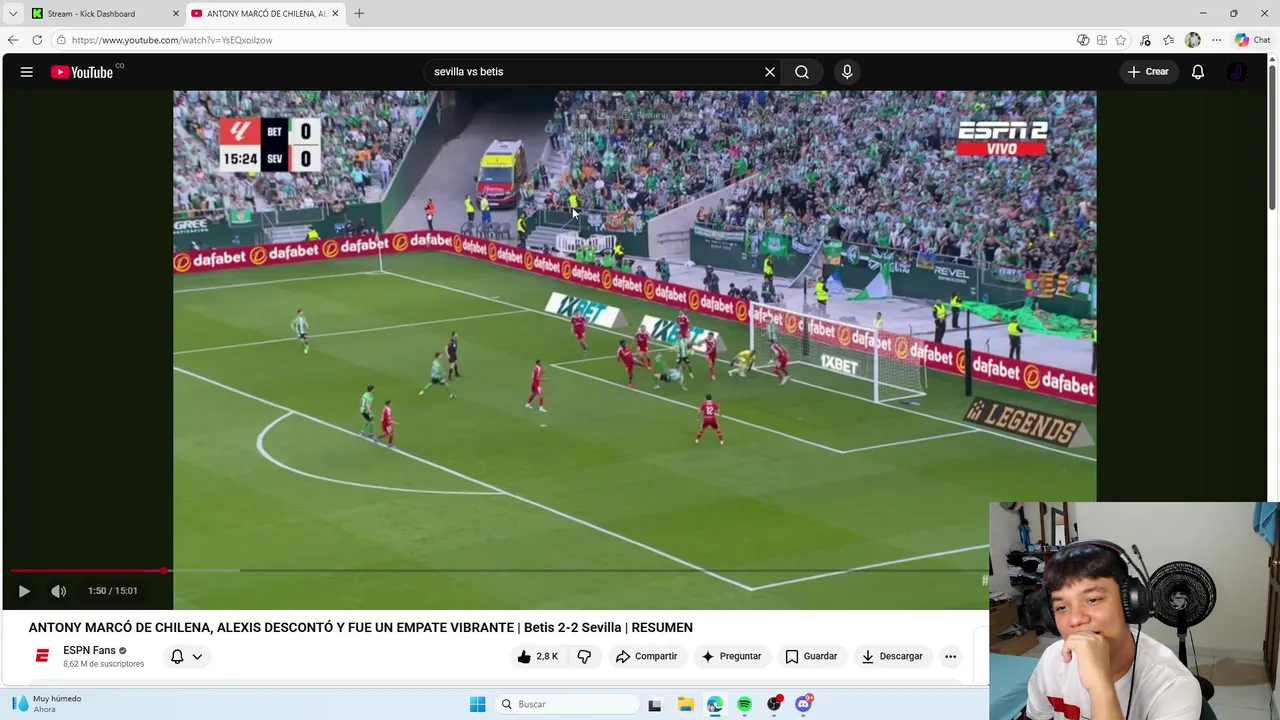The image size is (1280, 720).
Task: Open Discord from the taskbar
Action: click(804, 704)
